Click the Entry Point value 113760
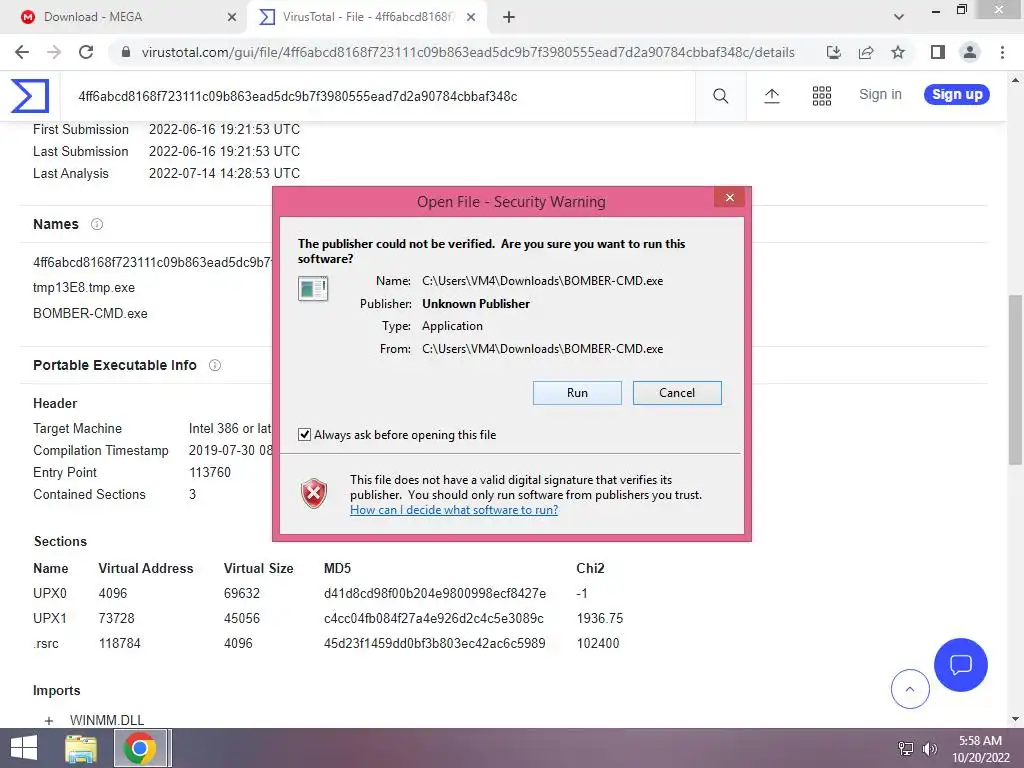The width and height of the screenshot is (1024, 768). (x=210, y=473)
